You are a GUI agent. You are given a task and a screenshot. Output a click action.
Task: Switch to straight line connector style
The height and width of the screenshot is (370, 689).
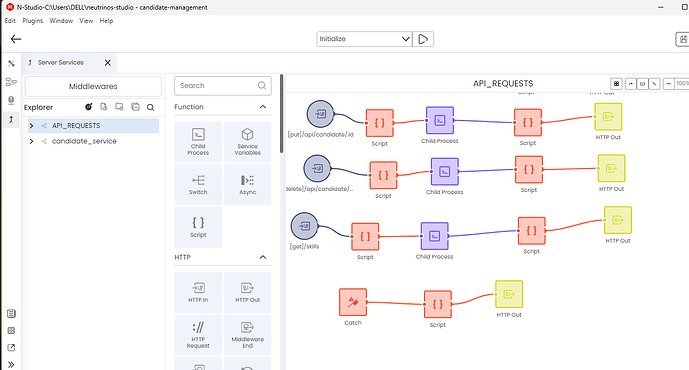tap(654, 83)
